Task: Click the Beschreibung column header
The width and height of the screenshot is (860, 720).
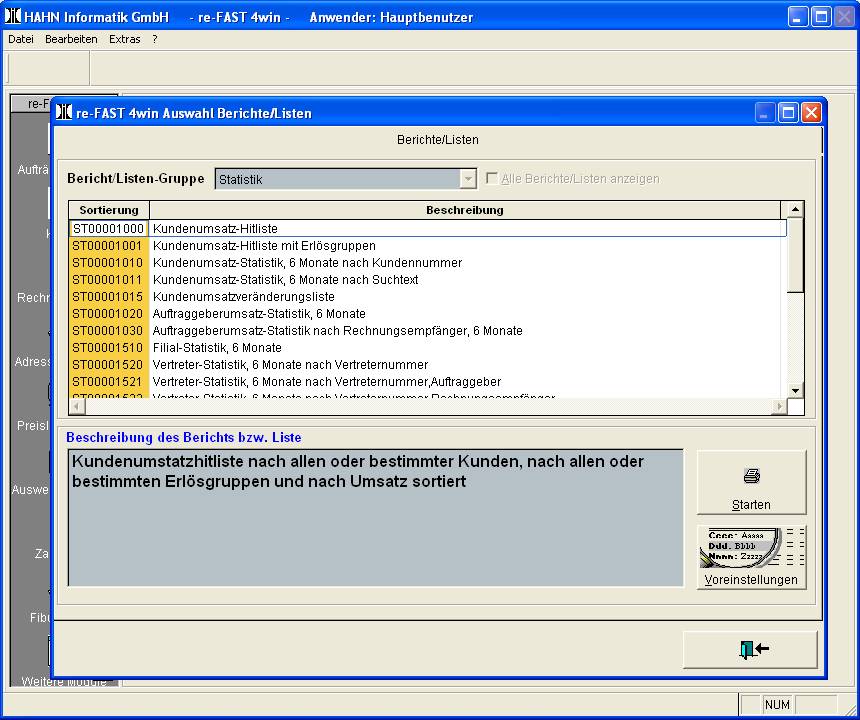Action: coord(465,210)
